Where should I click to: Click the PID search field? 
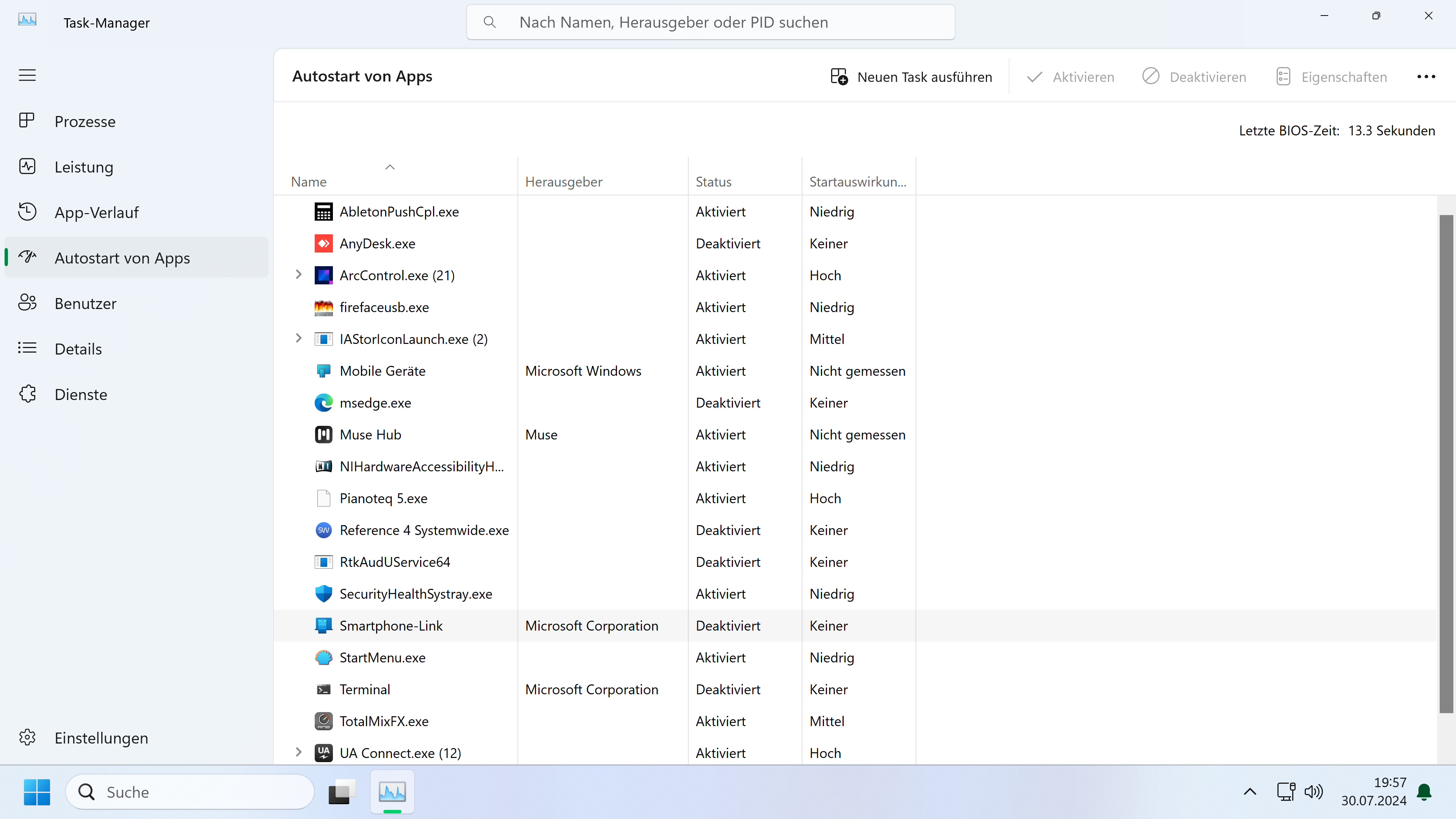tap(711, 23)
